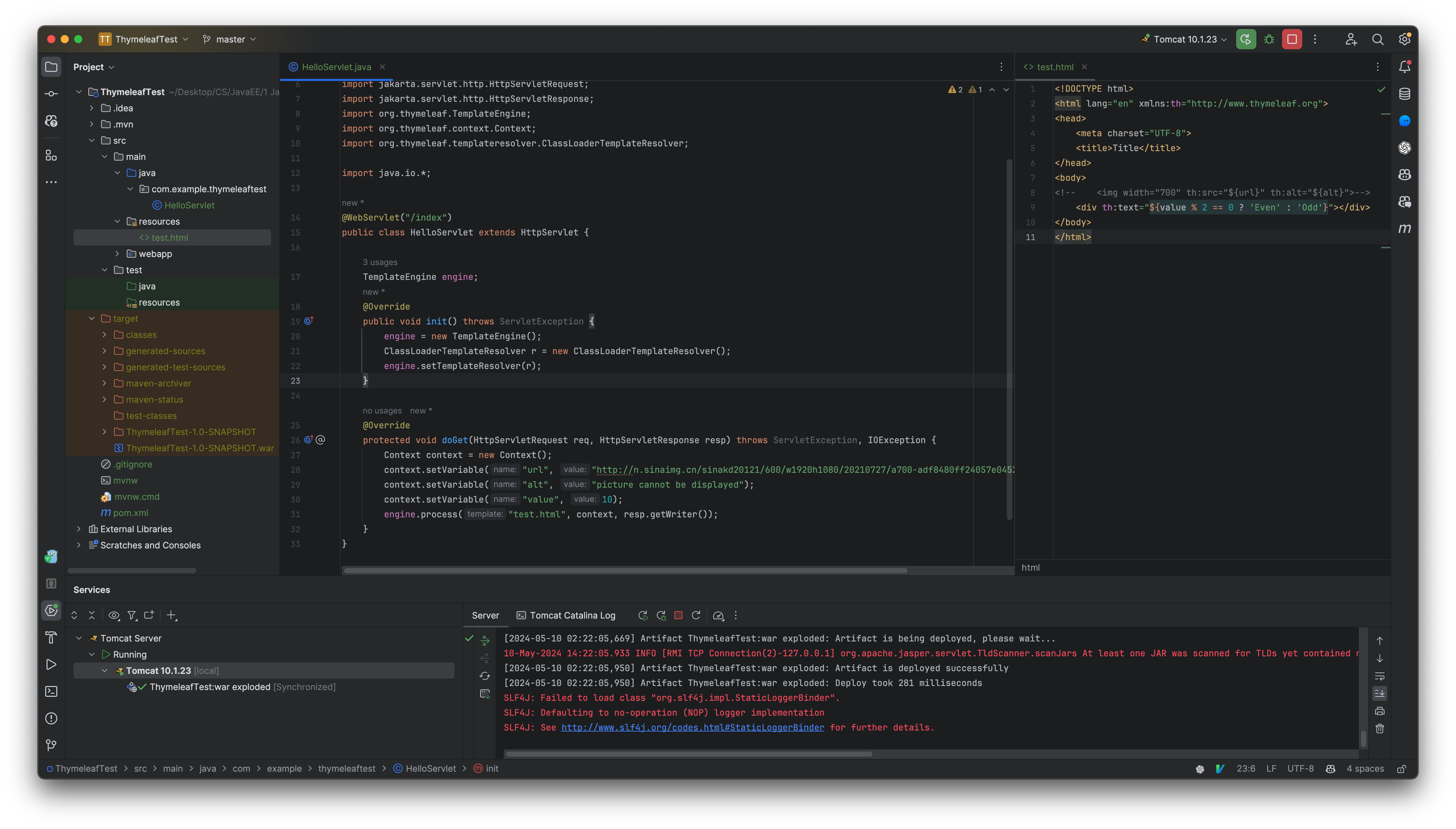Toggle the view options eye in Services toolbar

(114, 616)
